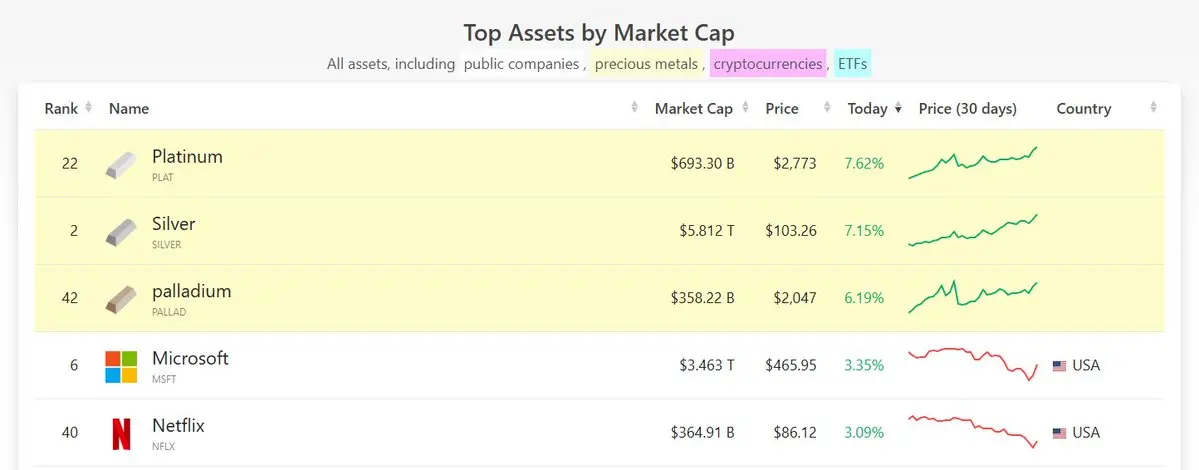Click the USA flag beside Microsoft
The height and width of the screenshot is (470, 1199).
click(x=1059, y=366)
